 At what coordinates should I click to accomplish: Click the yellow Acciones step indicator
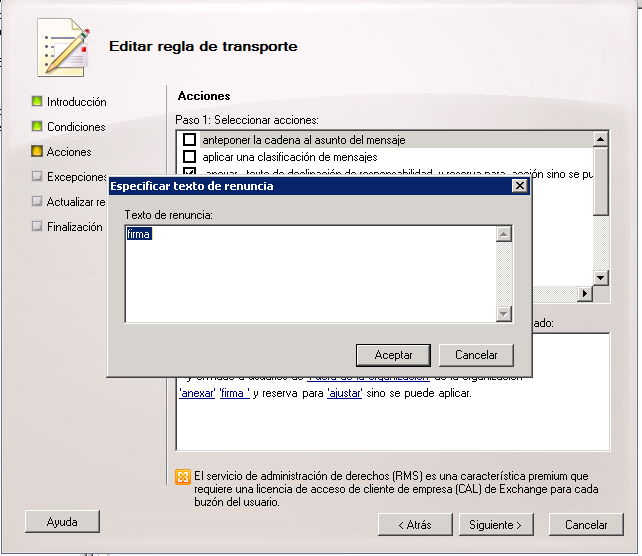(x=37, y=152)
